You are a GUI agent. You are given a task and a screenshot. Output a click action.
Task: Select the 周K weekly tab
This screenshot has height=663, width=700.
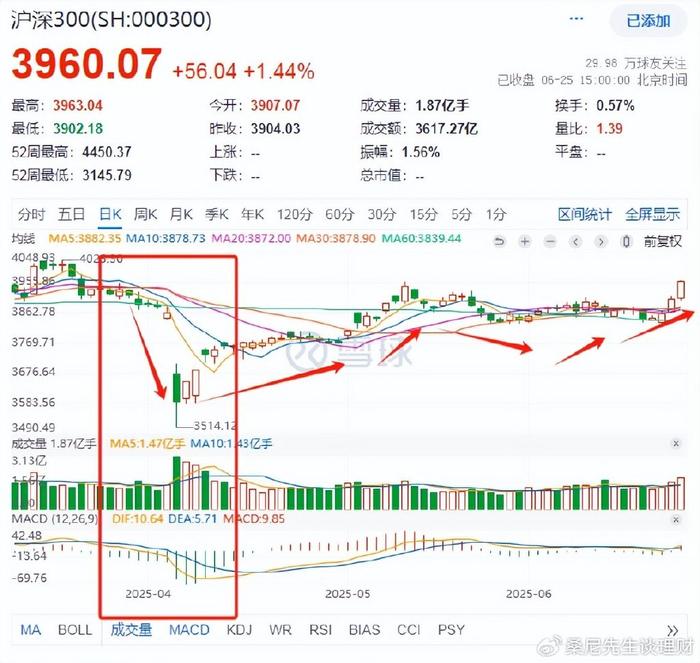point(146,214)
